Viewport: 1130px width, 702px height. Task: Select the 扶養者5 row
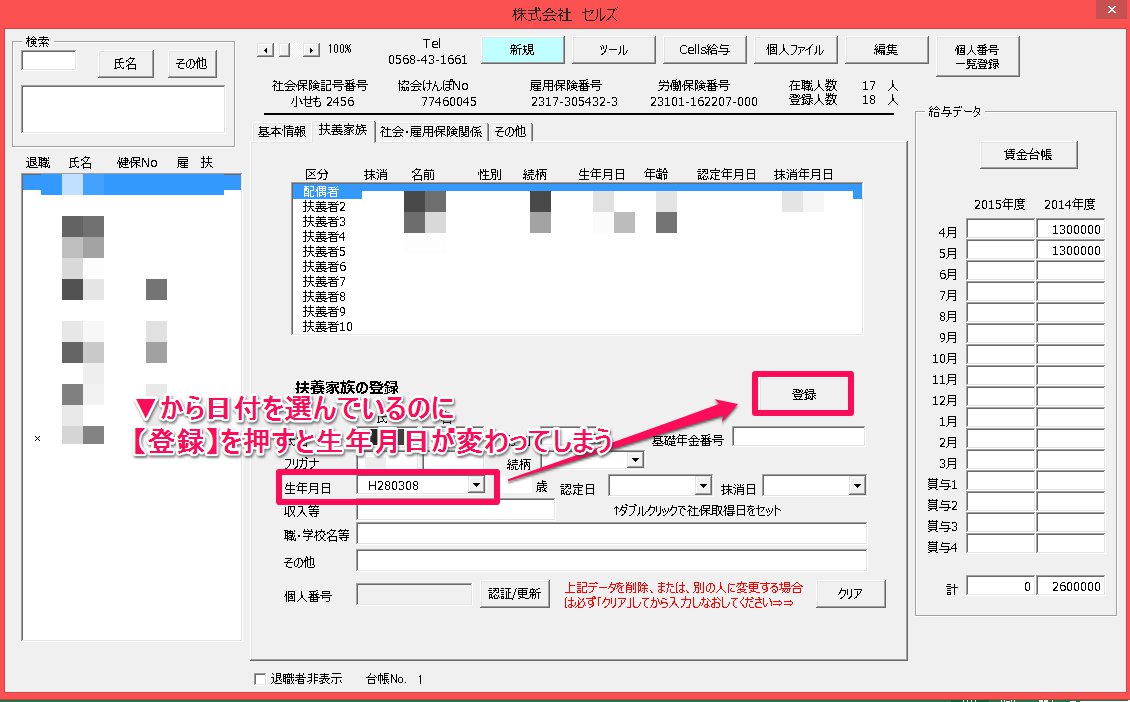(x=577, y=252)
